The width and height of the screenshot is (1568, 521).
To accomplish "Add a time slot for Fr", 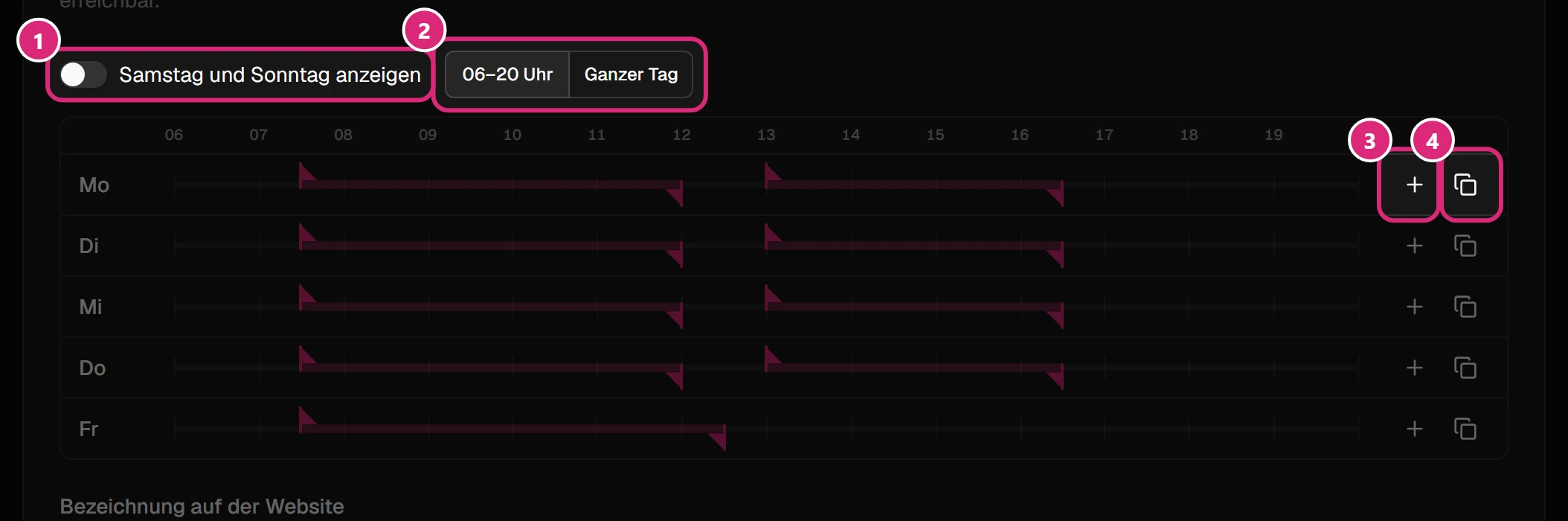I will [1414, 429].
